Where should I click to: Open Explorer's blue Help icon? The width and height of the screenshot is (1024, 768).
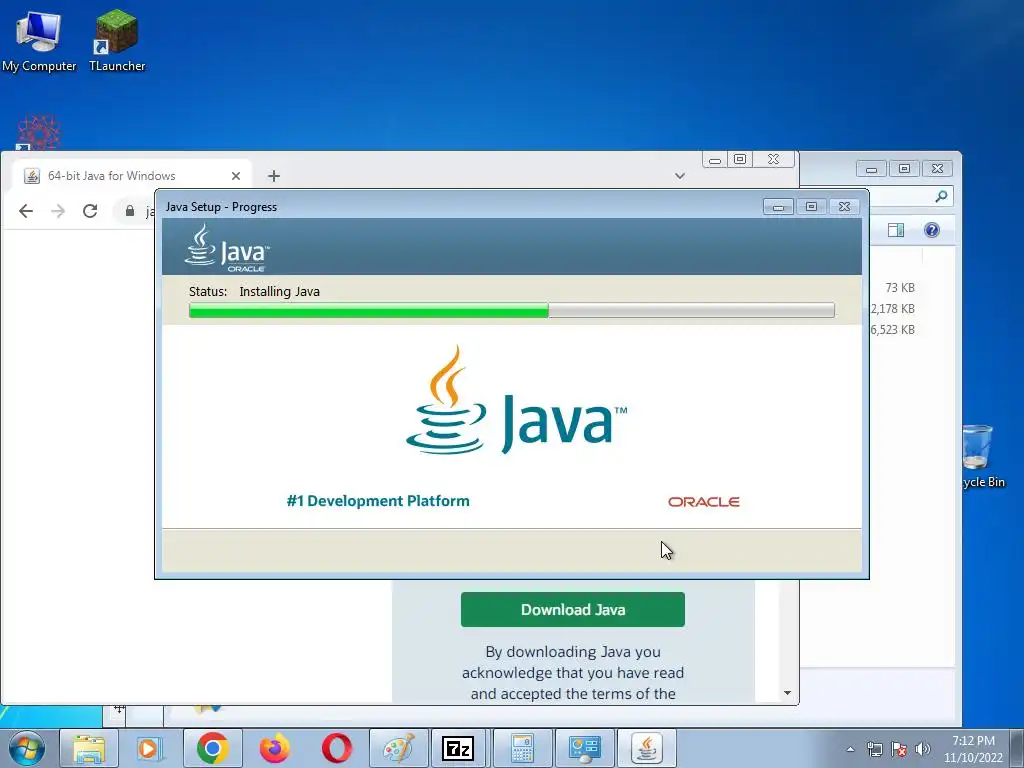tap(932, 230)
